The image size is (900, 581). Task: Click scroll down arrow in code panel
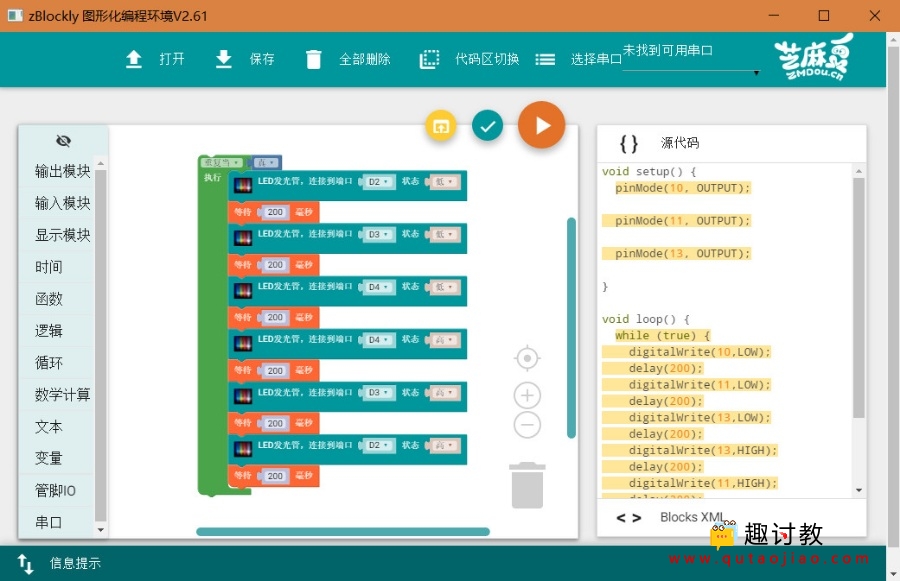tap(859, 490)
